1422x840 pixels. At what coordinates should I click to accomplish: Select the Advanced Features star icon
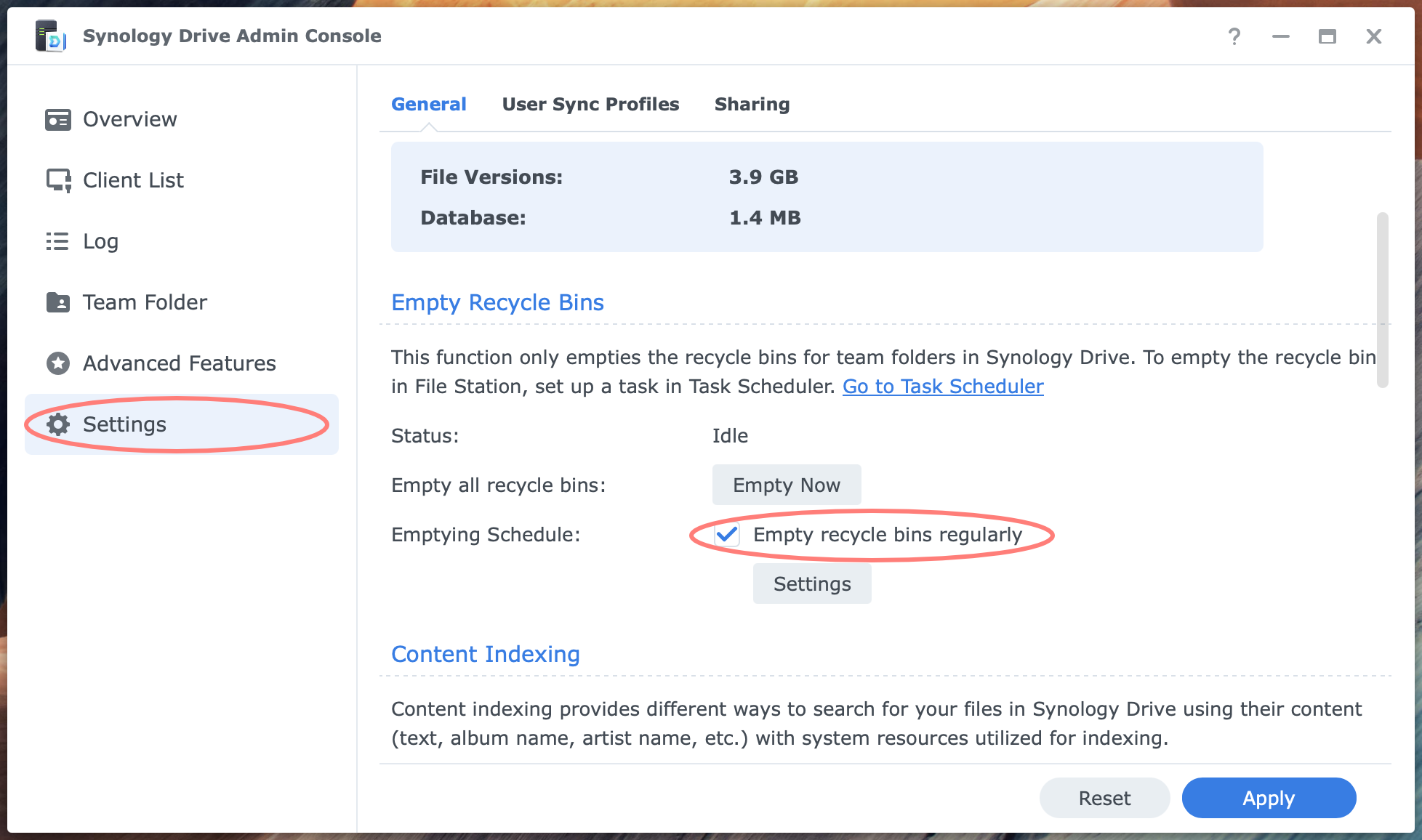tap(58, 363)
